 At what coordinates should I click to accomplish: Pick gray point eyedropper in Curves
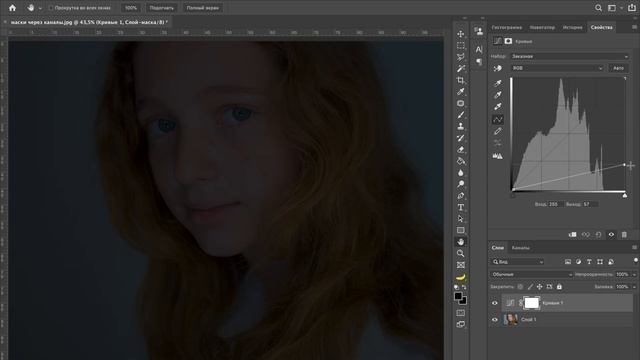[x=498, y=95]
